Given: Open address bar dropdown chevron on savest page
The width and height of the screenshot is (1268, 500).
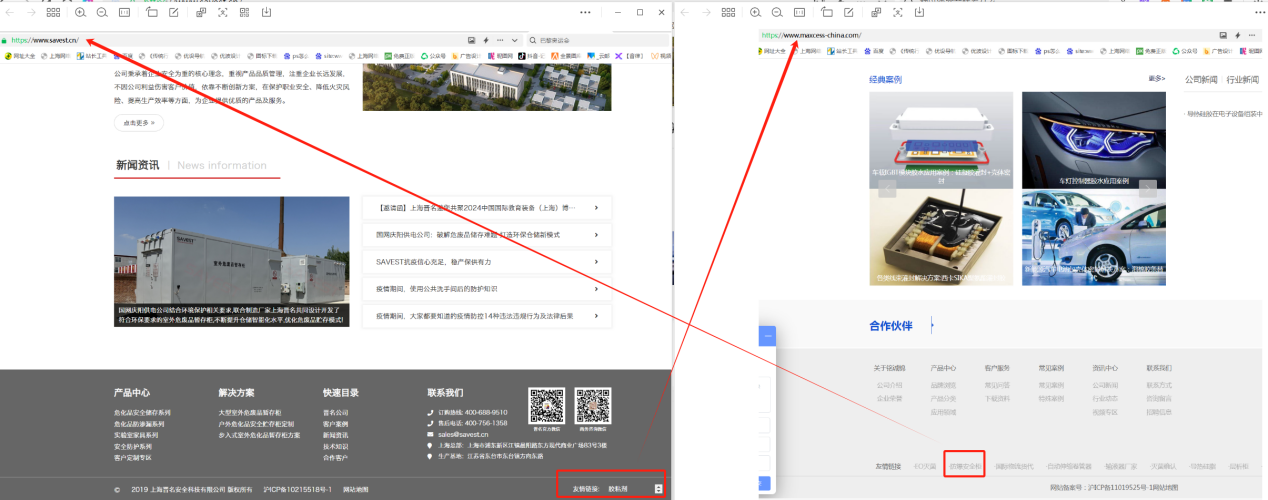Looking at the screenshot, I should [514, 40].
